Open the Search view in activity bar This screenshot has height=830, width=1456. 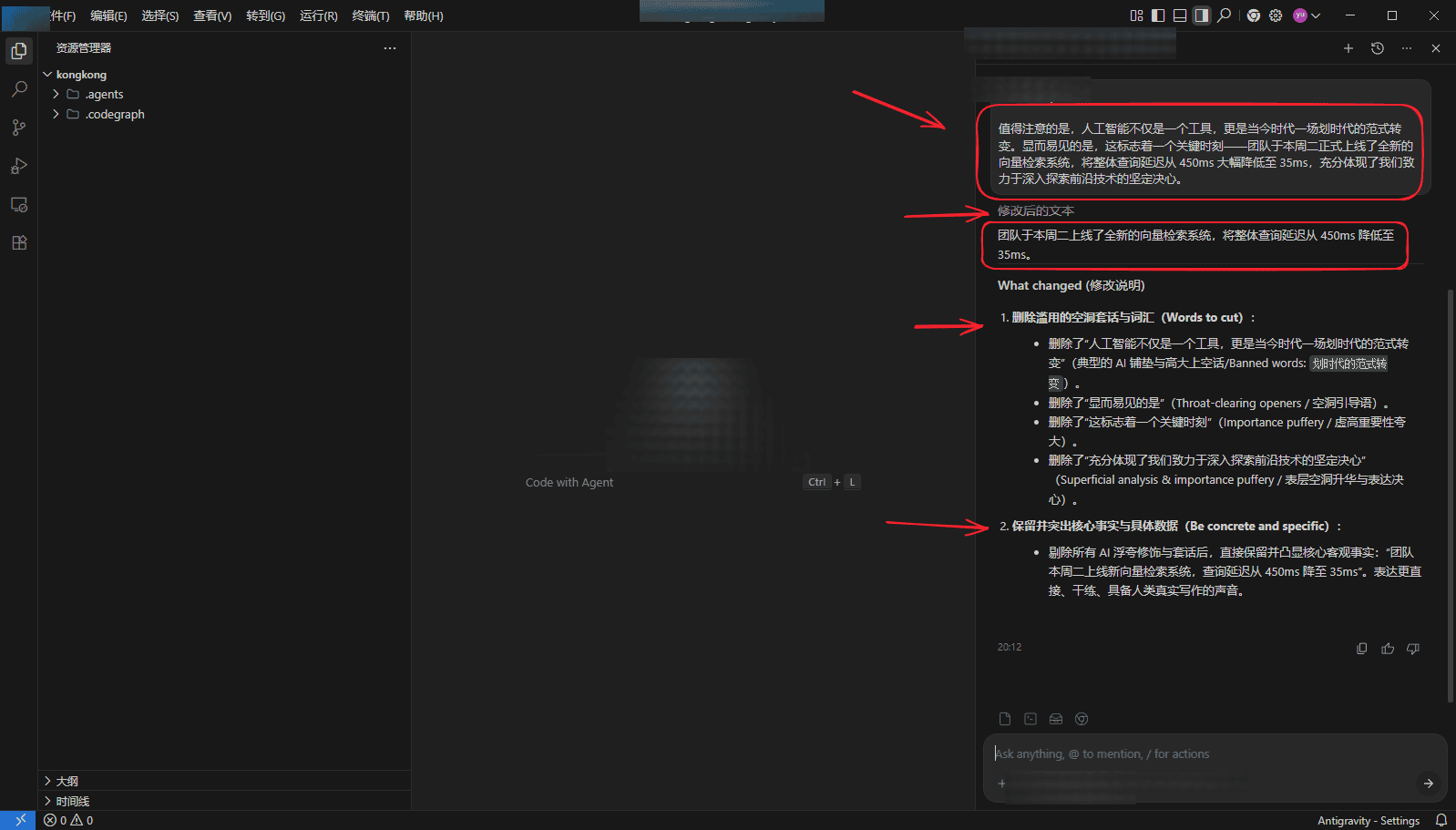[x=19, y=89]
